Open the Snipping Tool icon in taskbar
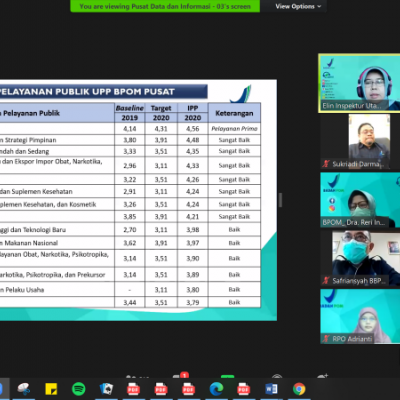Viewport: 400px width, 400px height. tap(24, 389)
